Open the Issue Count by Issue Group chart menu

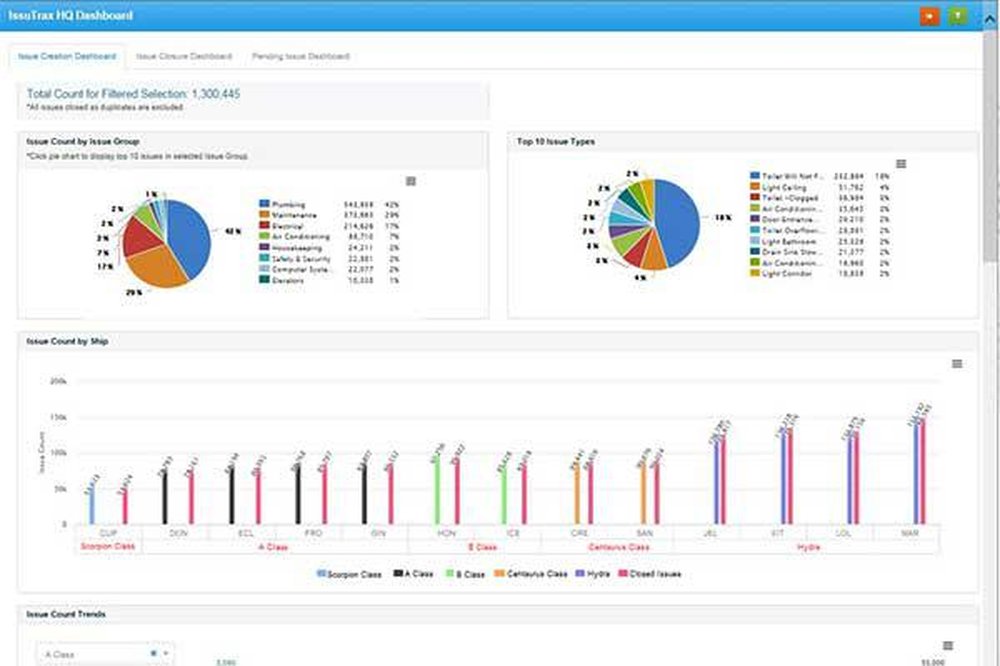[x=411, y=182]
